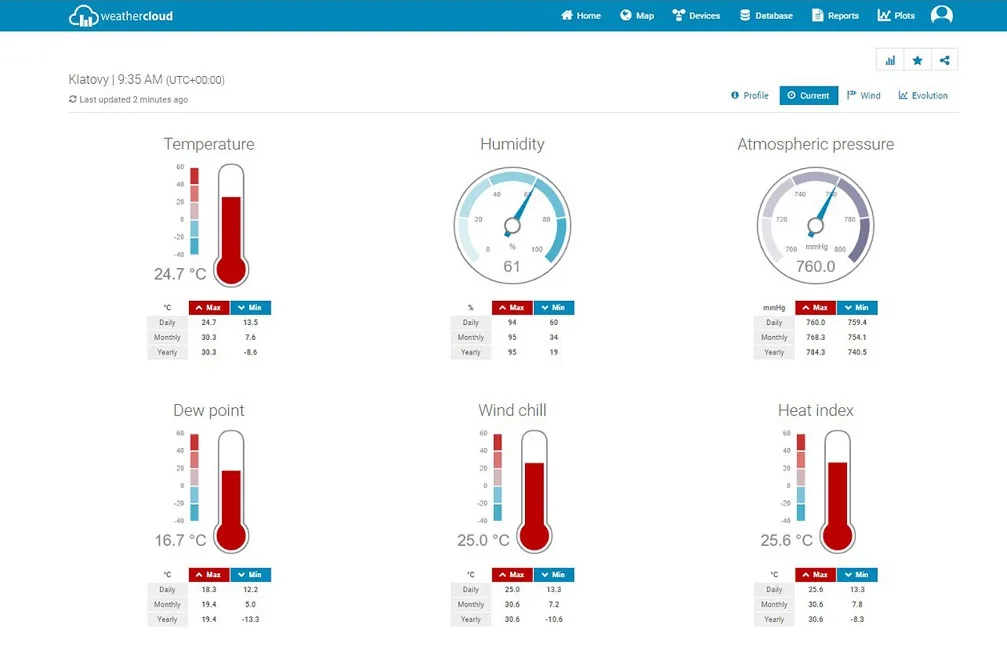Open the Database section
The image size is (1007, 649).
tap(766, 15)
